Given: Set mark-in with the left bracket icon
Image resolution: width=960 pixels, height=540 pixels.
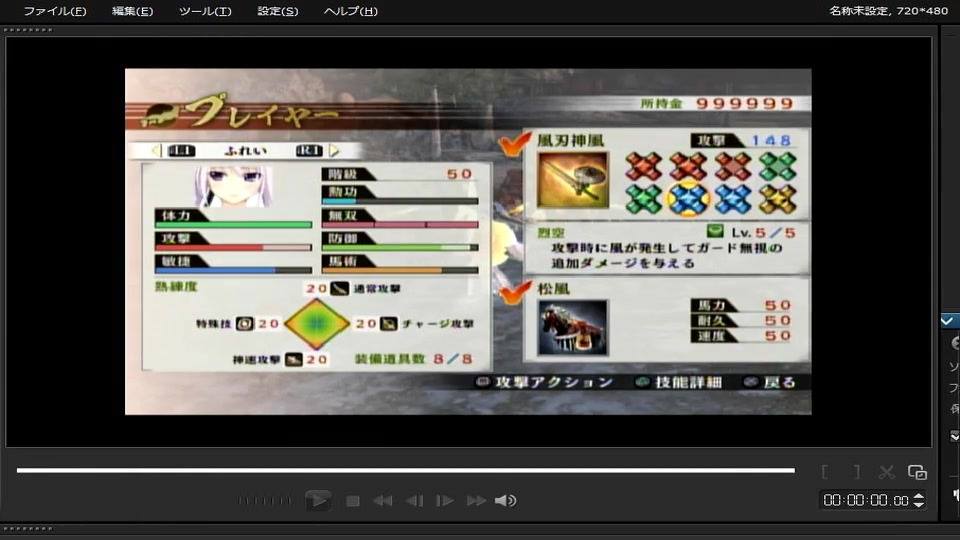Looking at the screenshot, I should (x=825, y=472).
